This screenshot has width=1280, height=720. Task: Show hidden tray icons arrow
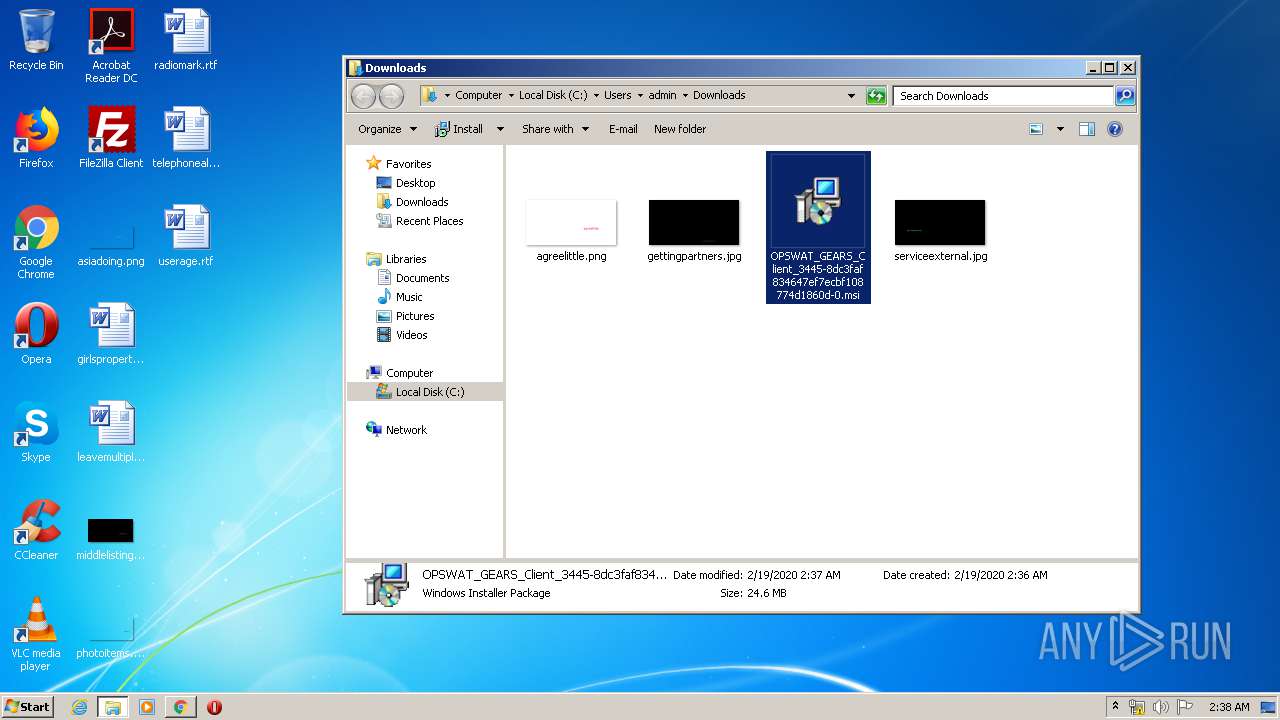(1115, 707)
